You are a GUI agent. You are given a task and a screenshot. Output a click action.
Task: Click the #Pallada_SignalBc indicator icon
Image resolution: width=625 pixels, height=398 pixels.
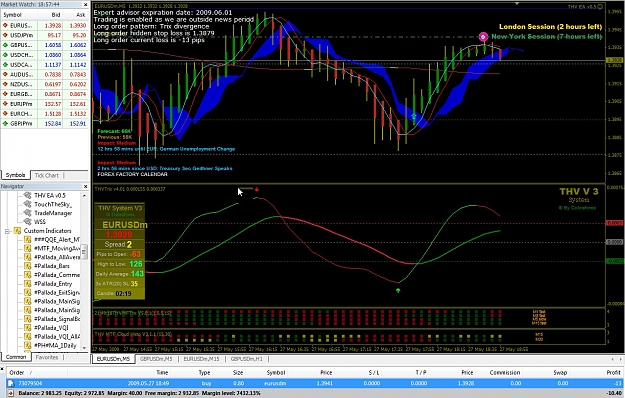[x=28, y=319]
